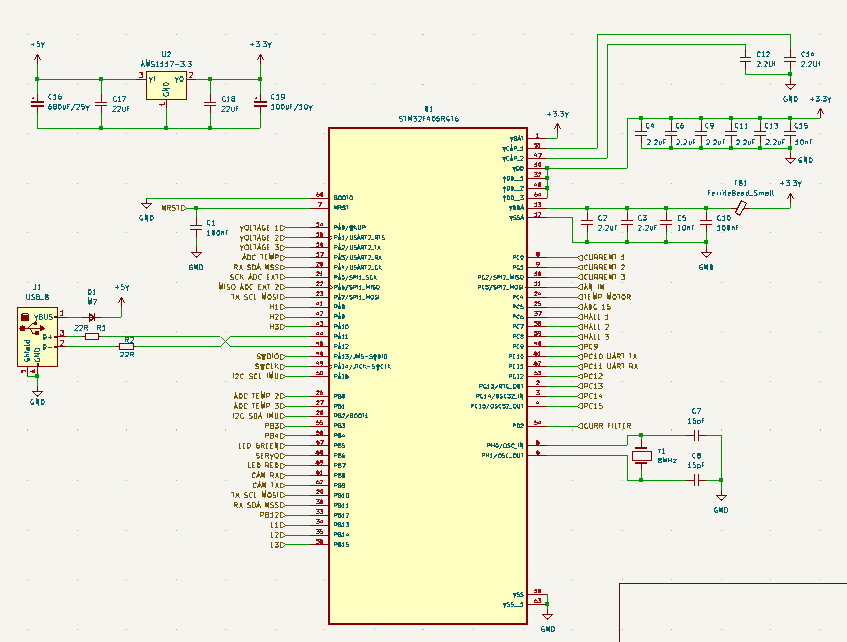Click the NRST net label
The height and width of the screenshot is (642, 847).
pos(172,208)
